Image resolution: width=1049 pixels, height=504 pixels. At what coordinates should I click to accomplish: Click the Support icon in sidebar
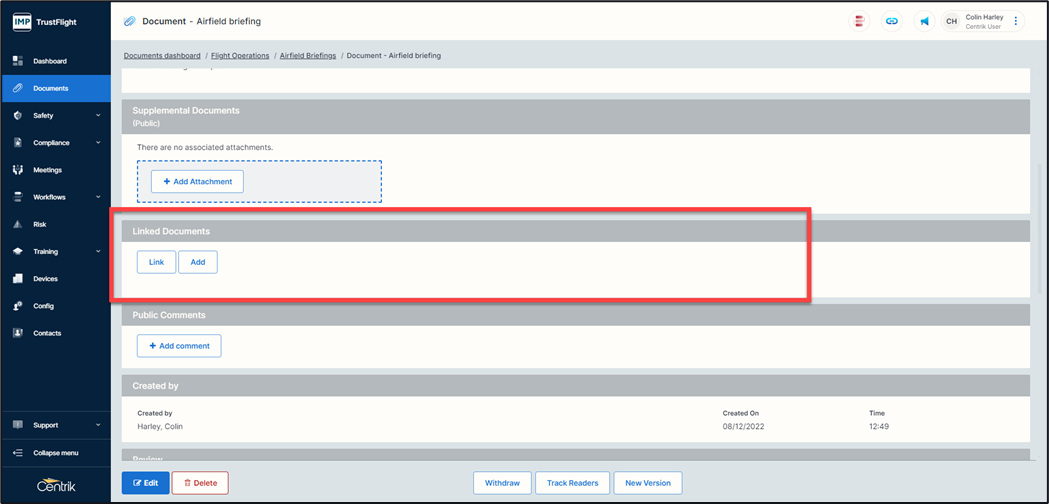pyautogui.click(x=18, y=425)
